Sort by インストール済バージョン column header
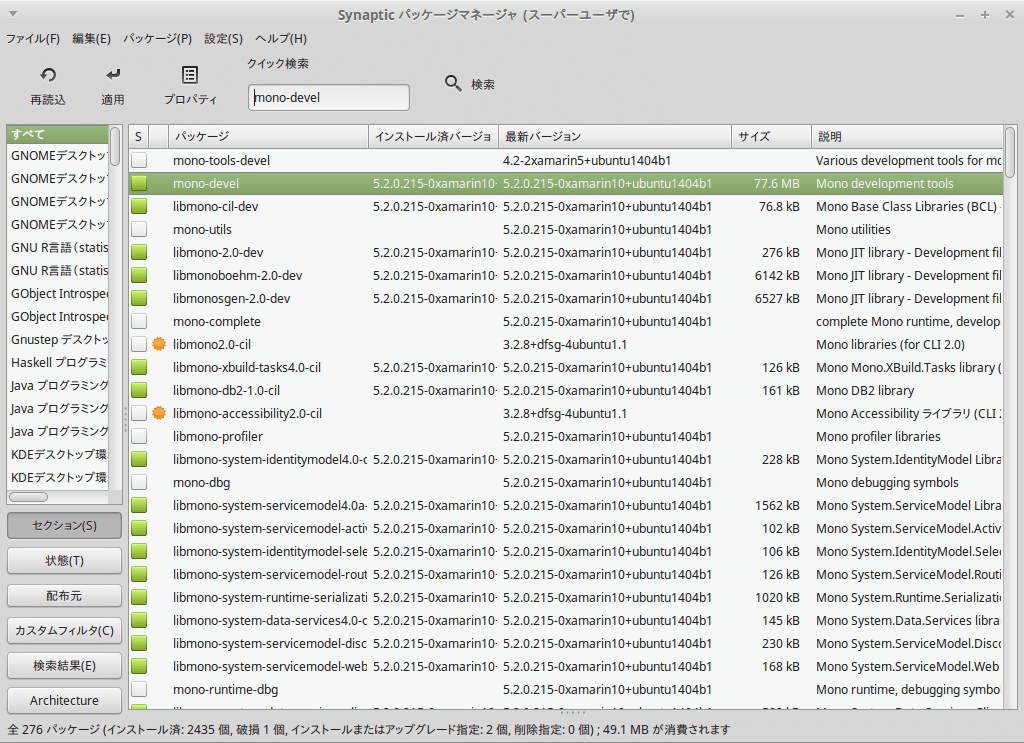1024x743 pixels. tap(434, 136)
